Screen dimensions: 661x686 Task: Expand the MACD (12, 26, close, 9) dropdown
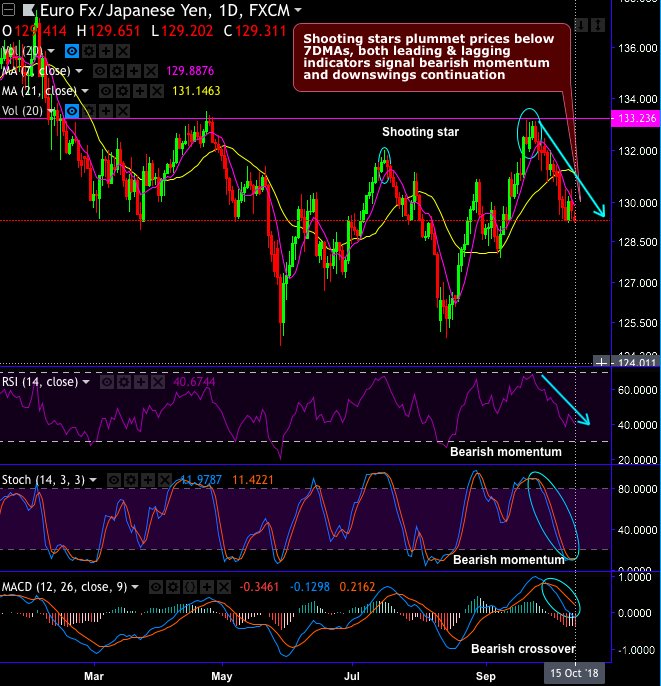click(x=135, y=587)
